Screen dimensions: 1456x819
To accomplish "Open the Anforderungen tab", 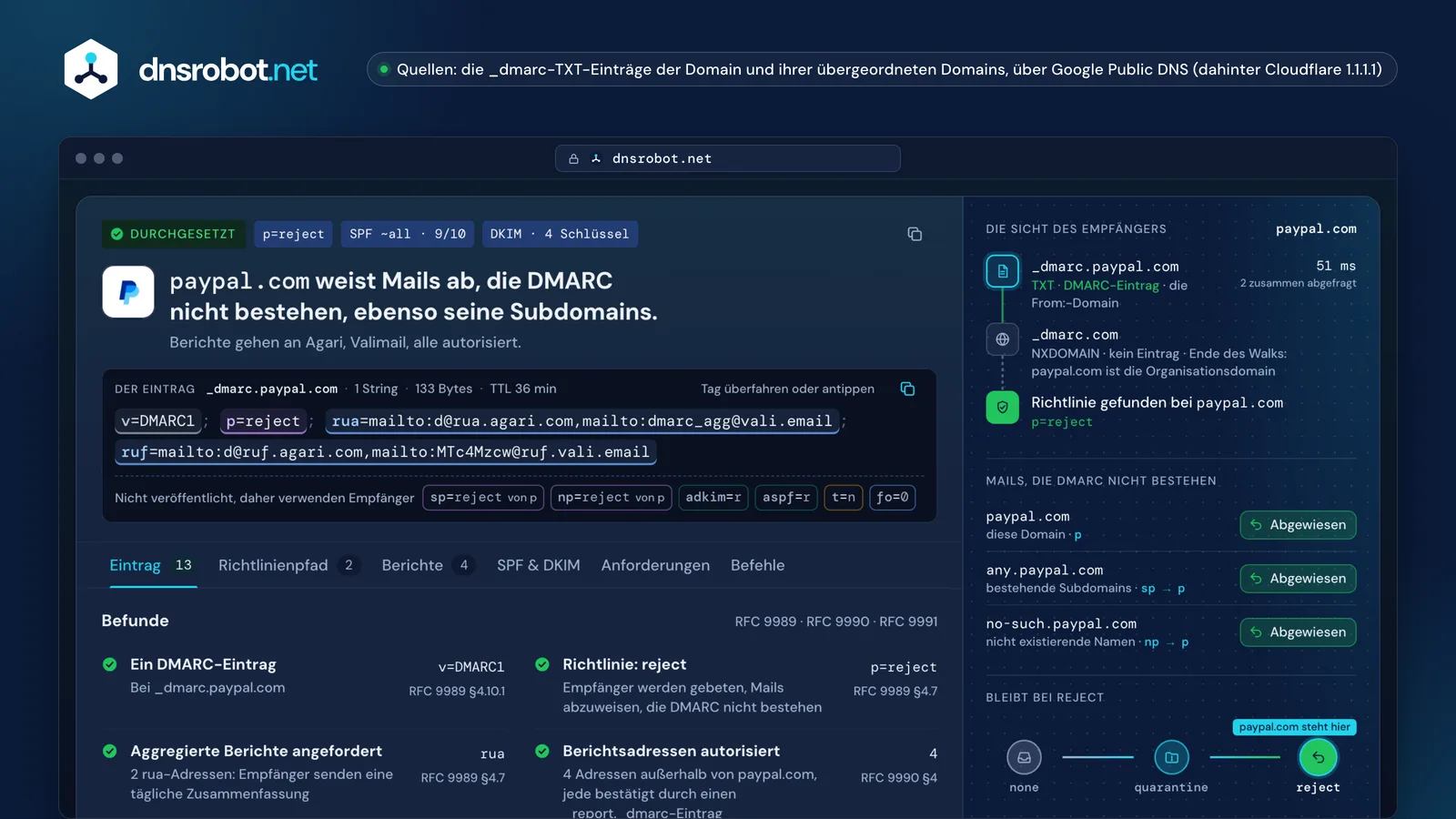I will coord(655,565).
